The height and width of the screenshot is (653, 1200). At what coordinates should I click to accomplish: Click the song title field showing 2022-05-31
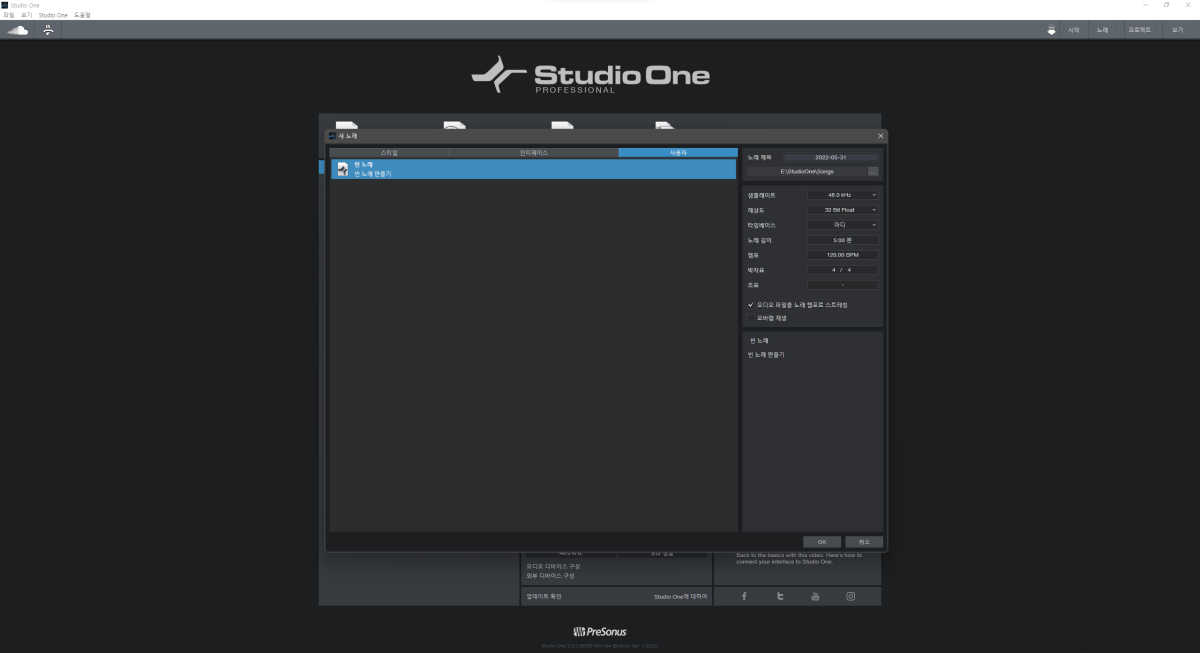click(831, 157)
